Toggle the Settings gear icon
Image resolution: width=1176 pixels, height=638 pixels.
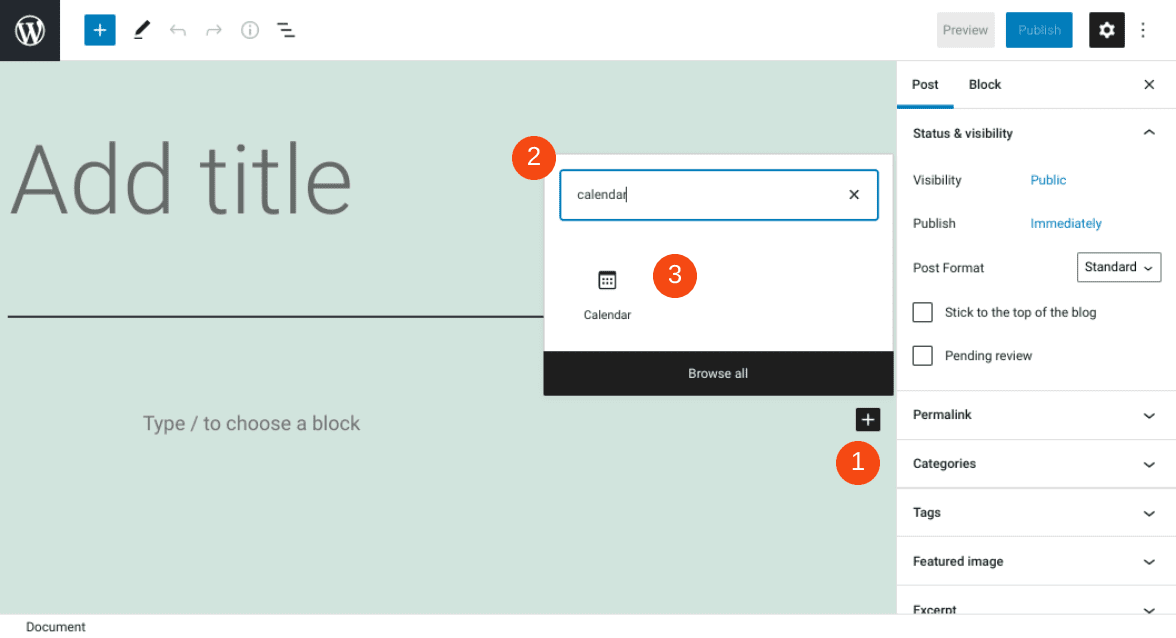click(x=1106, y=30)
